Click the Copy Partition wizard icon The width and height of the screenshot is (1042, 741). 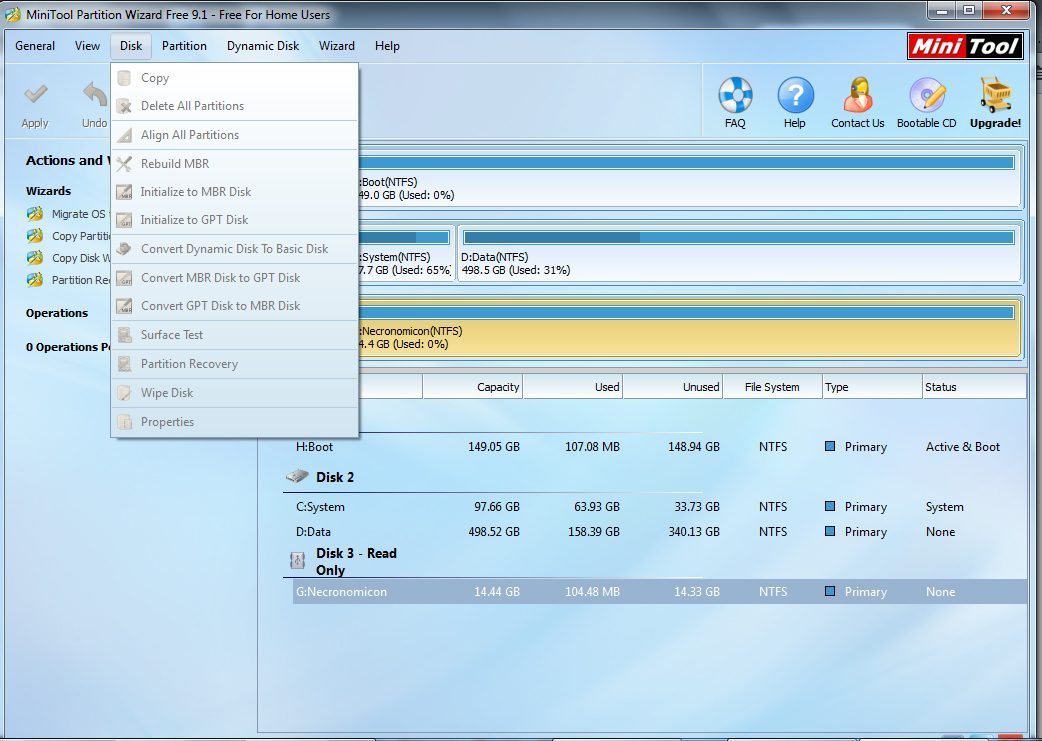[35, 236]
